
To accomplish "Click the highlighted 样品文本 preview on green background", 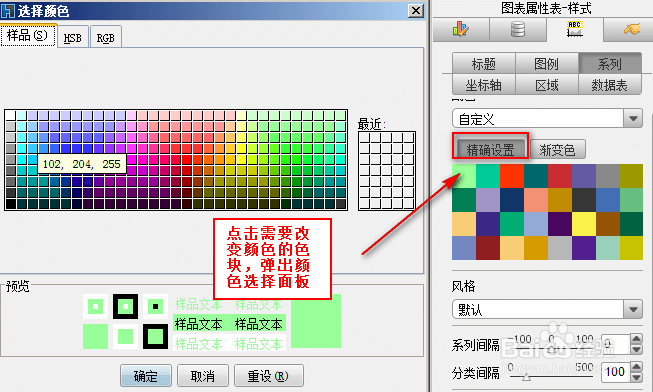I will (x=229, y=324).
